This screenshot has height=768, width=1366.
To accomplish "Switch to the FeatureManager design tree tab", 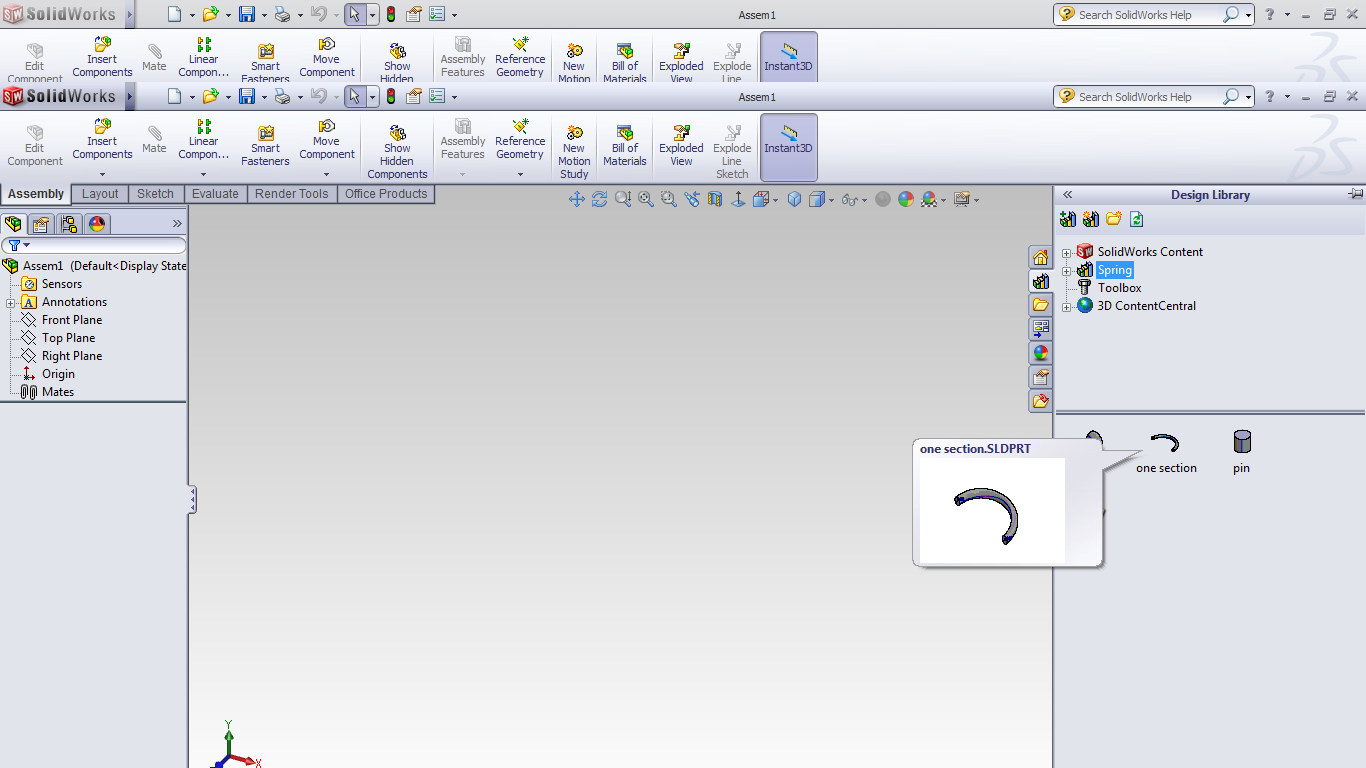I will (13, 224).
